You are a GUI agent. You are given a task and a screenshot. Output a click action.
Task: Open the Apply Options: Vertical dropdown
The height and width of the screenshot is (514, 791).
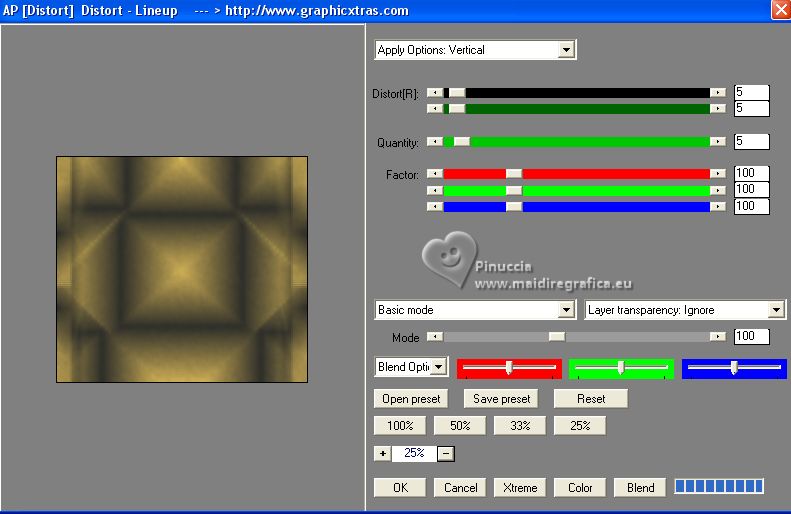pyautogui.click(x=475, y=50)
